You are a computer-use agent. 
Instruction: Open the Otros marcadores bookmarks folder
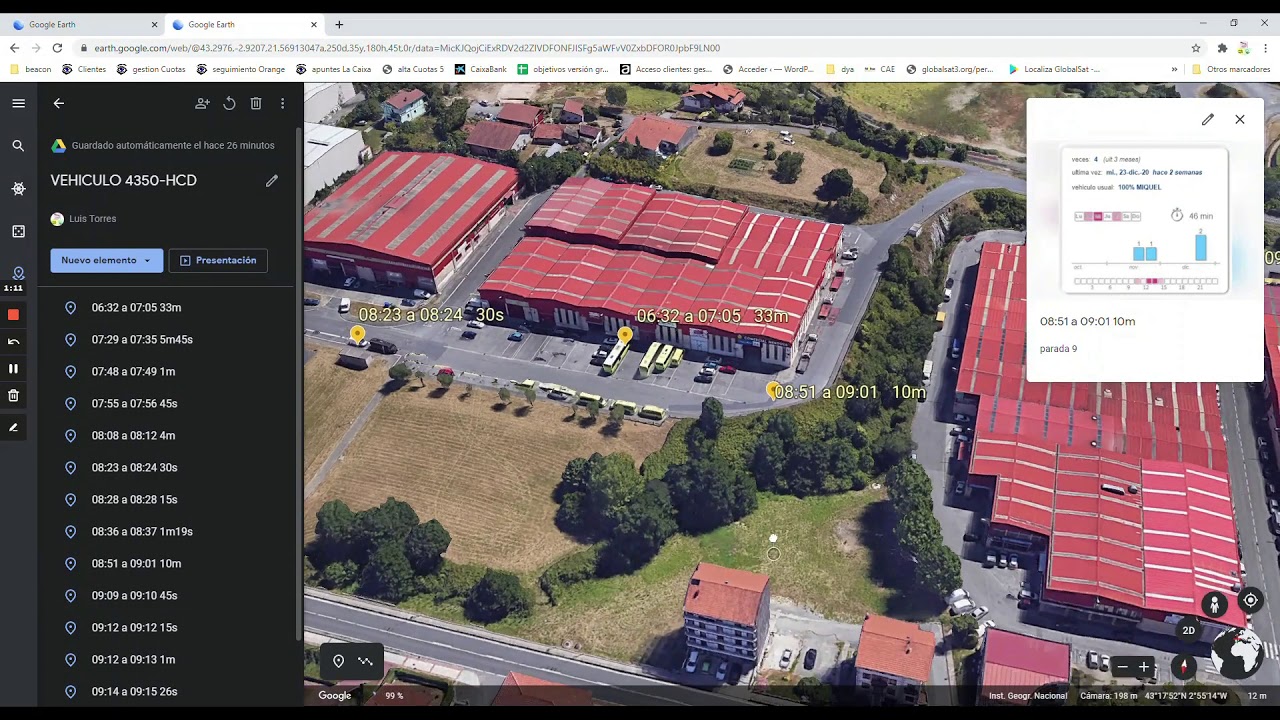point(1231,70)
